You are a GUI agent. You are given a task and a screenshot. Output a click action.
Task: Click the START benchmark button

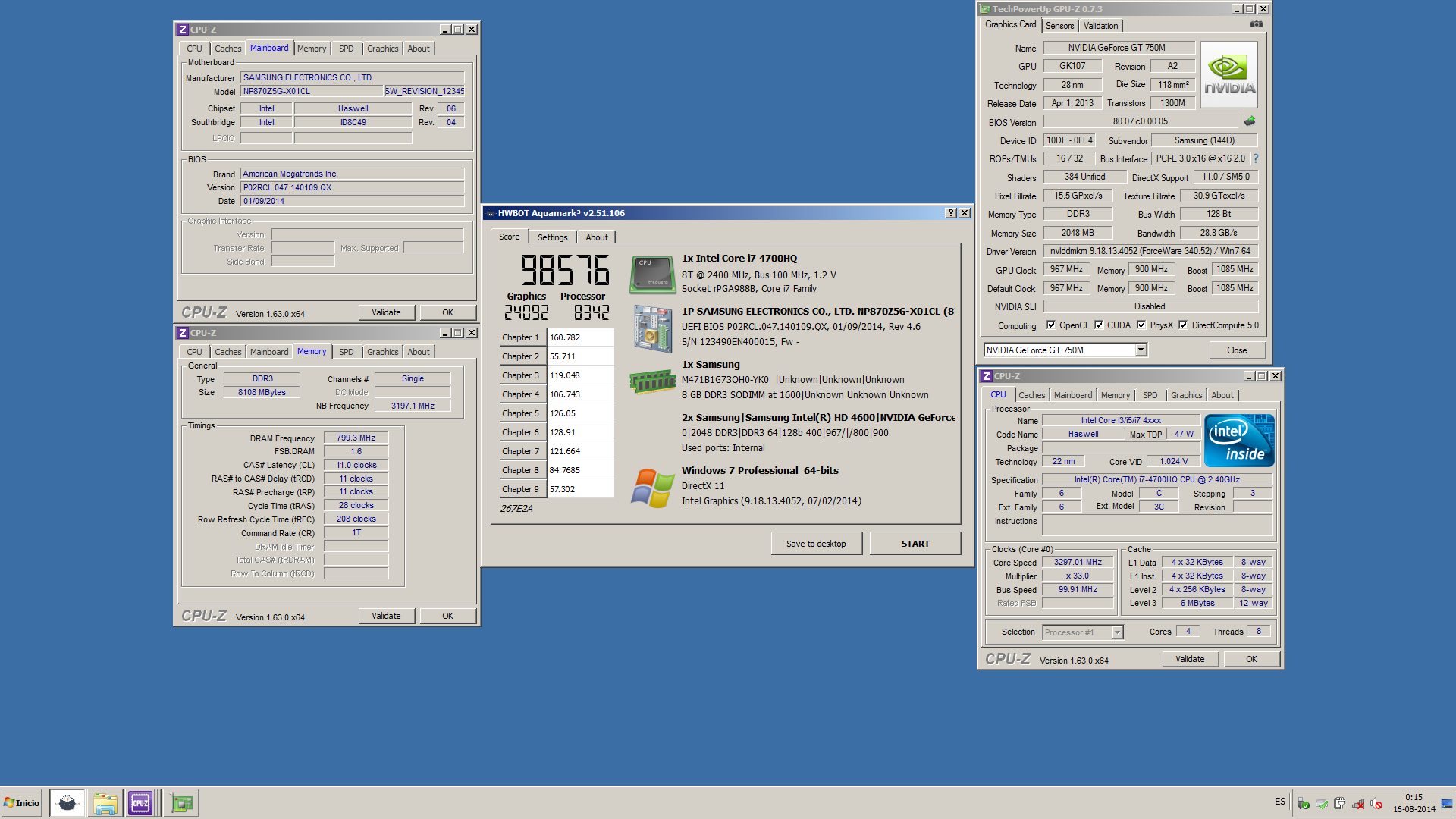click(915, 544)
